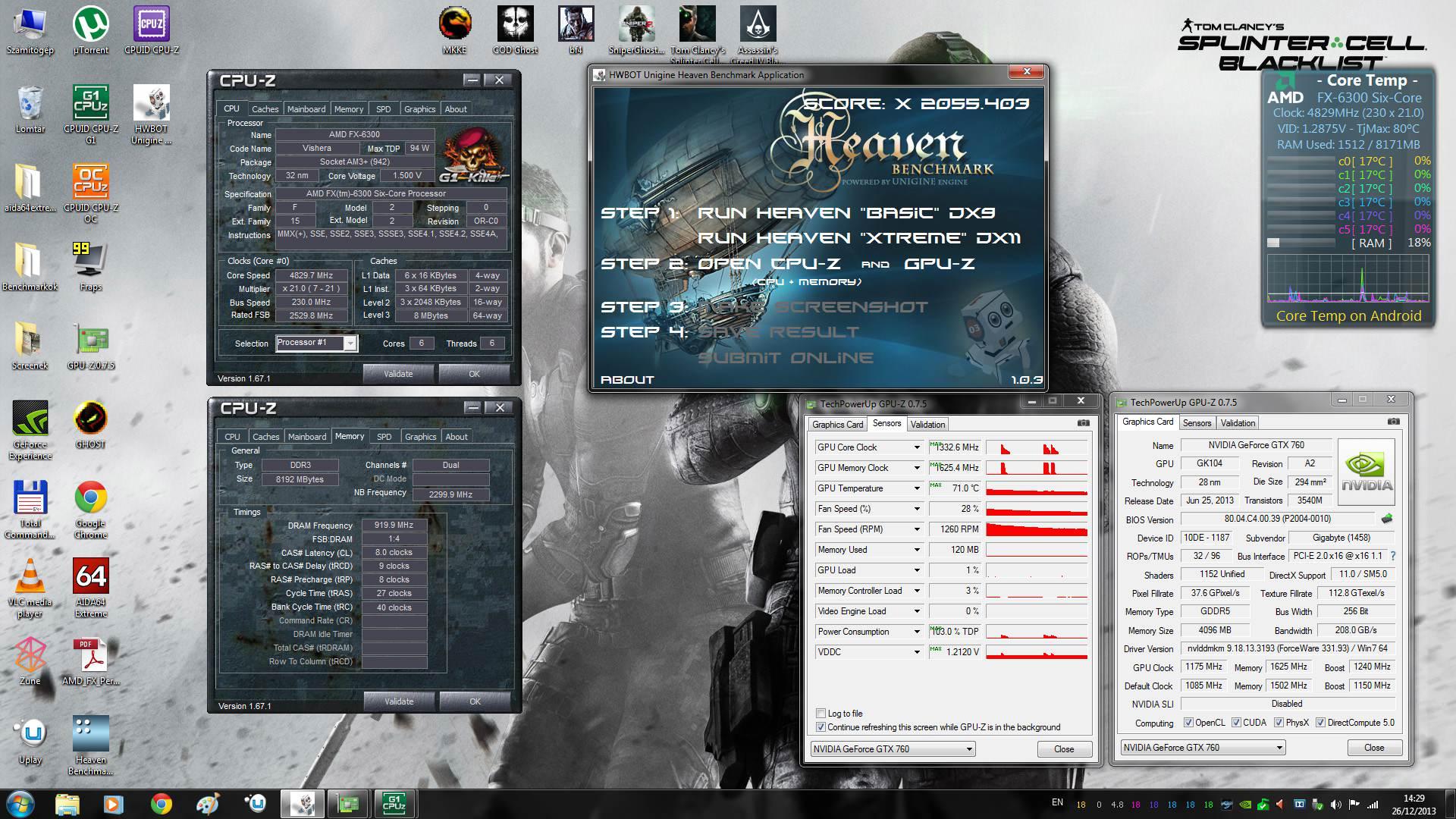1456x819 pixels.
Task: Open Graphics tab in bottom CPU-Z window
Action: point(421,437)
